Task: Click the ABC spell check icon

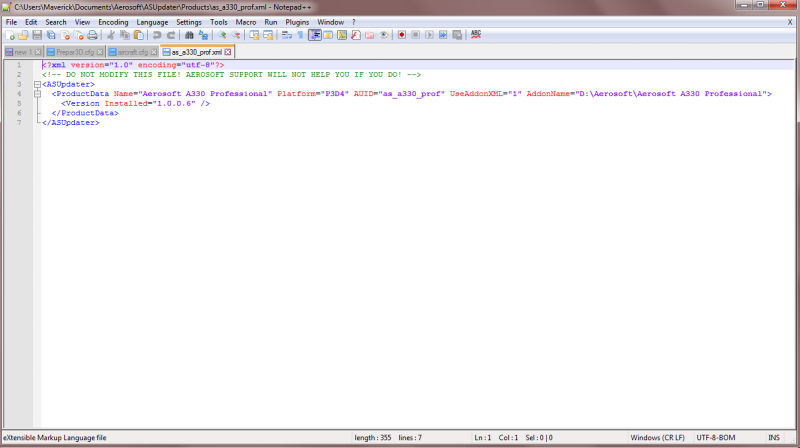Action: (476, 35)
